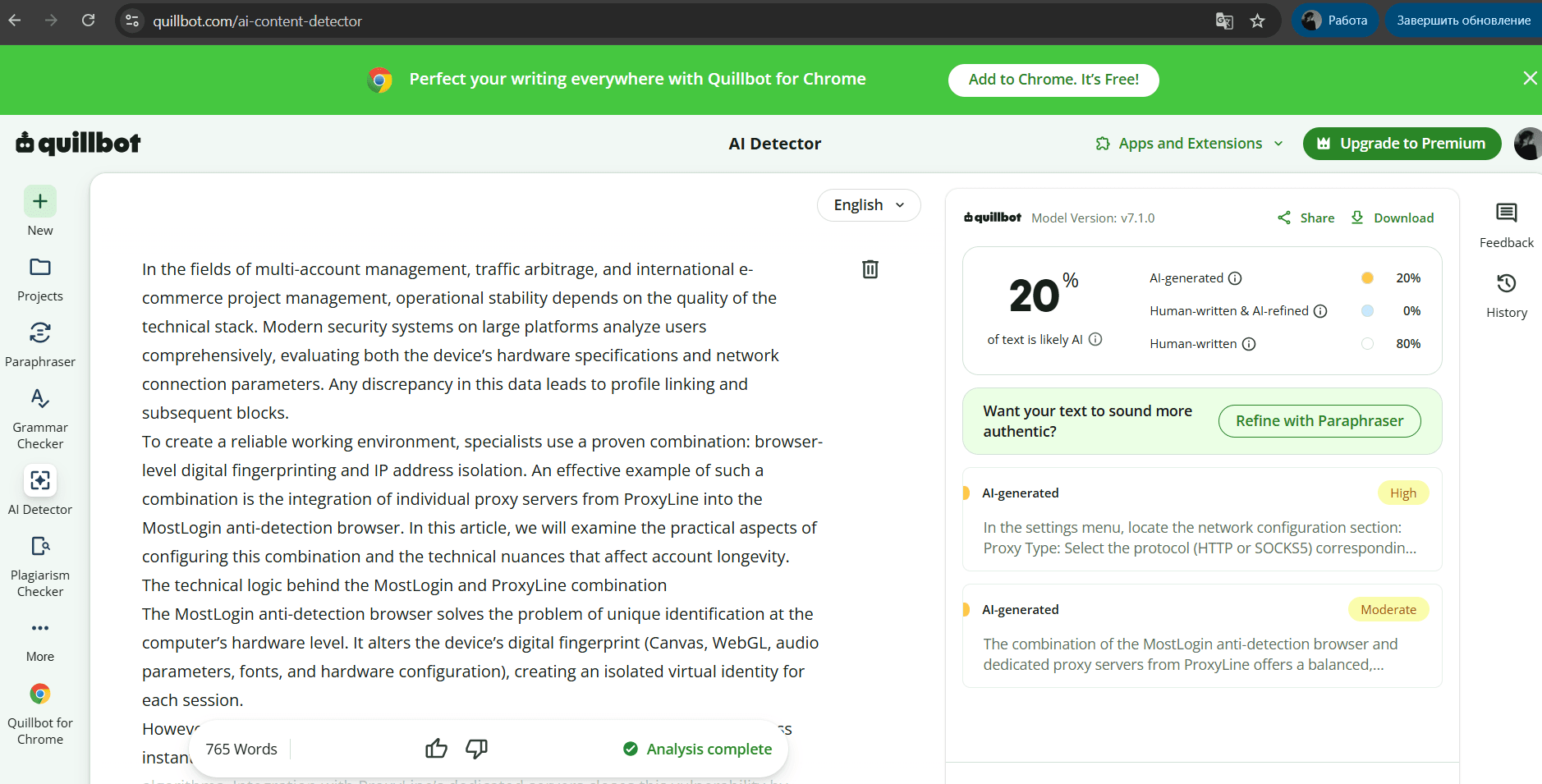Click the Analysis complete status

pos(698,749)
